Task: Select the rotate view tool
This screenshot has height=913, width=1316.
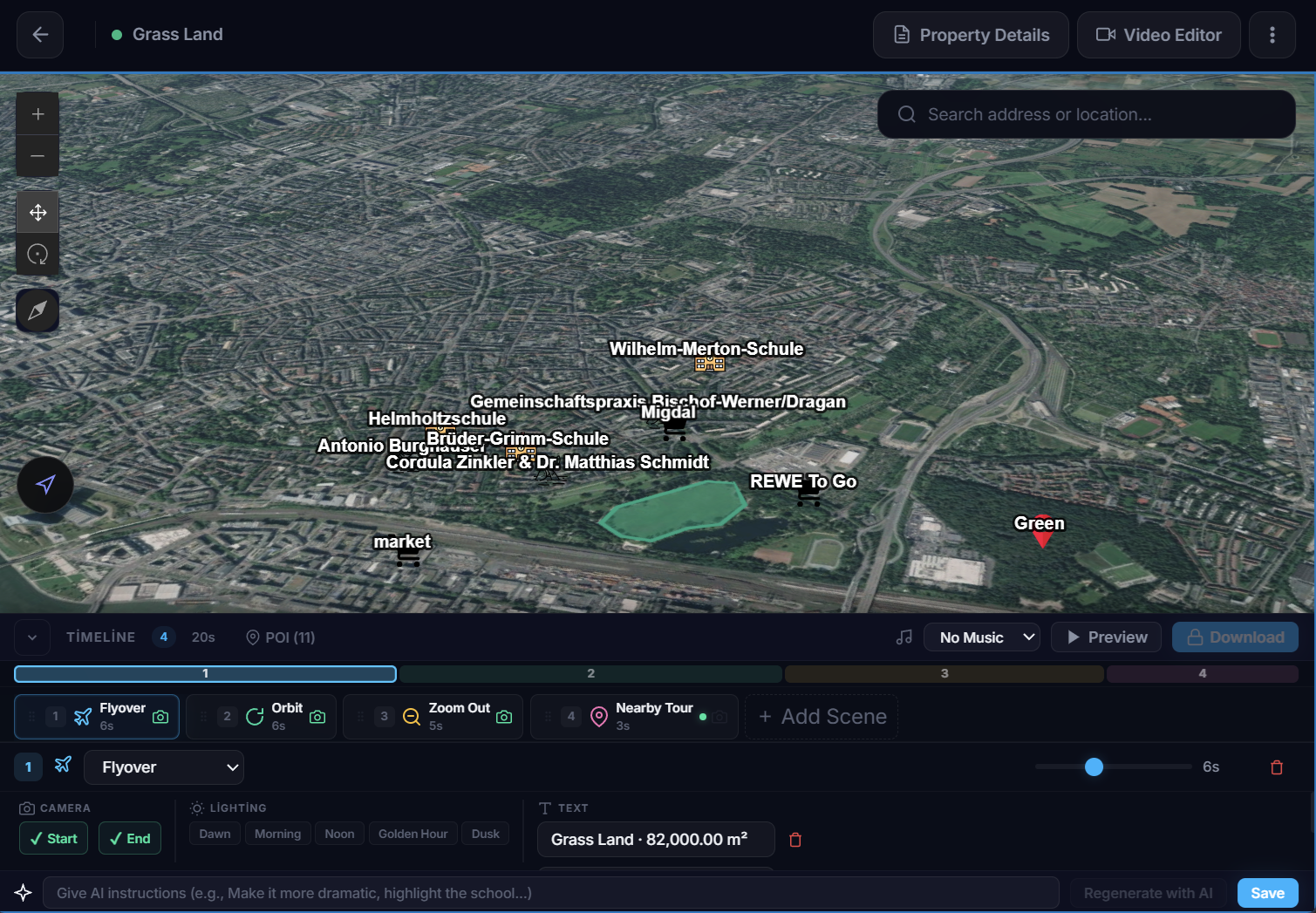Action: click(x=38, y=254)
